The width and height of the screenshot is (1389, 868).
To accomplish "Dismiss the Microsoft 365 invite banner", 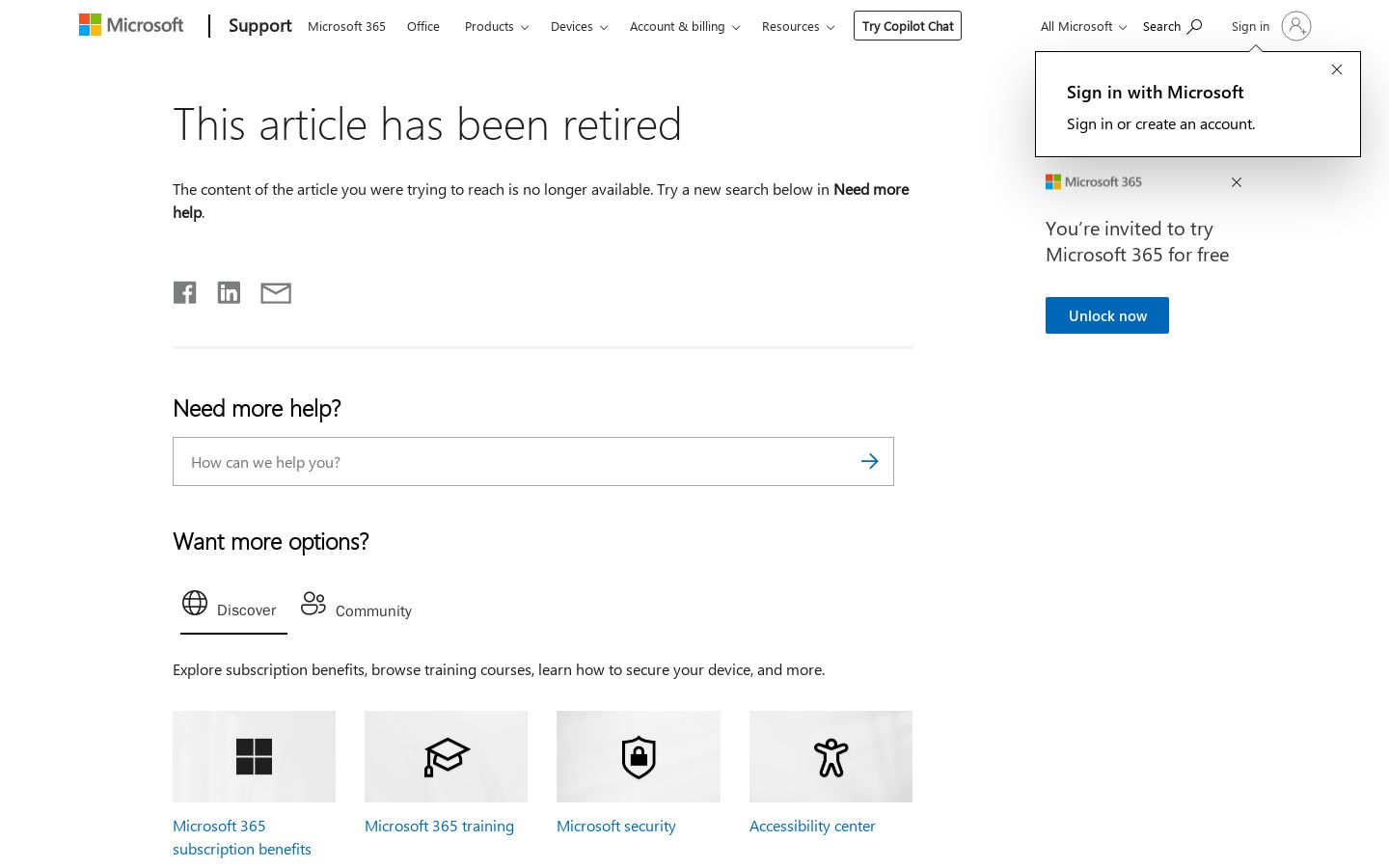I will pos(1237,182).
